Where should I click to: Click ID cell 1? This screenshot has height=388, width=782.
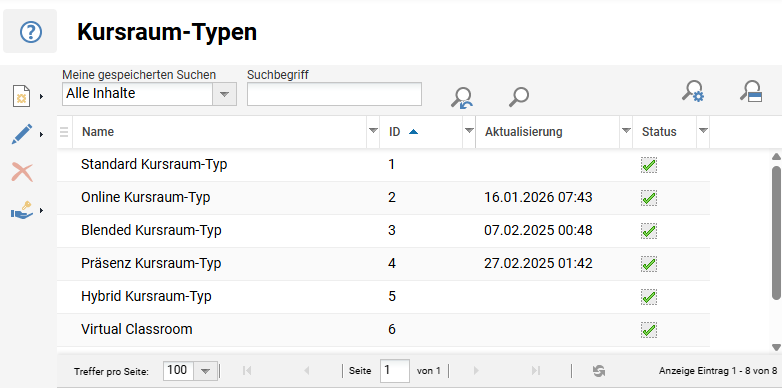point(391,165)
